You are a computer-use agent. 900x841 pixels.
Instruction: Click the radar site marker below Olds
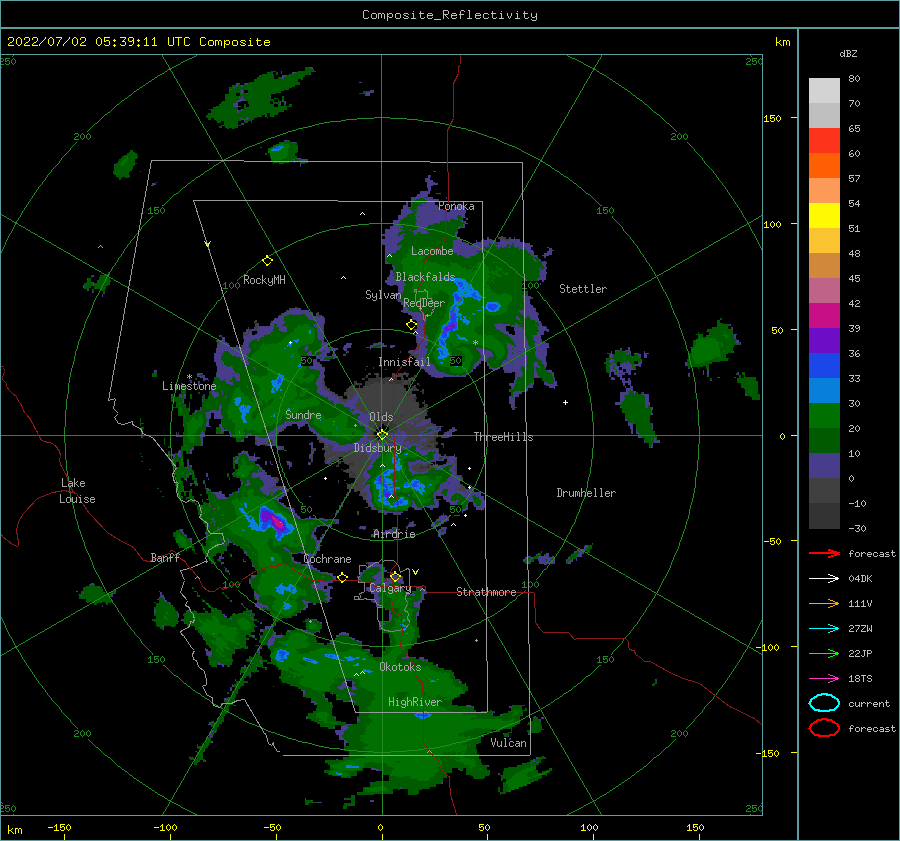(x=382, y=435)
